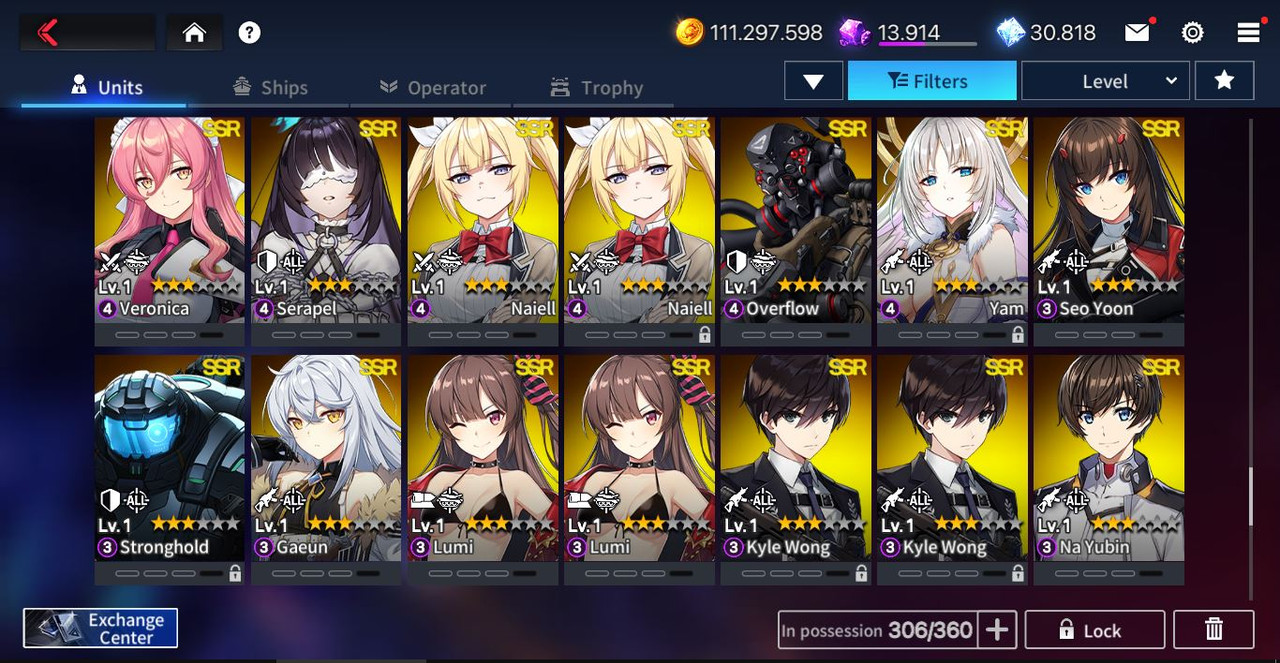Viewport: 1280px width, 663px height.
Task: Open the help question mark icon
Action: (x=250, y=33)
